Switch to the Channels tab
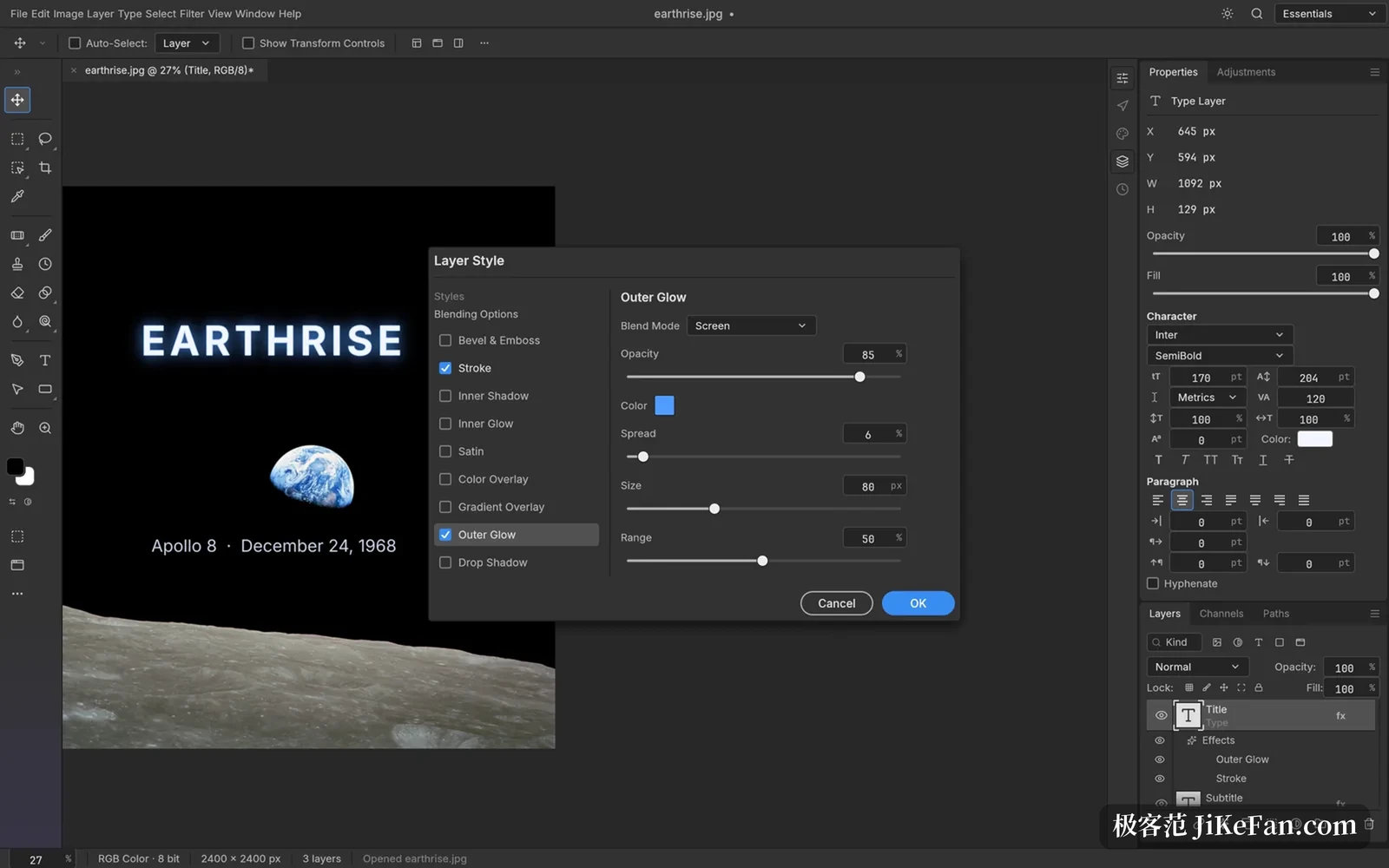 pyautogui.click(x=1221, y=614)
